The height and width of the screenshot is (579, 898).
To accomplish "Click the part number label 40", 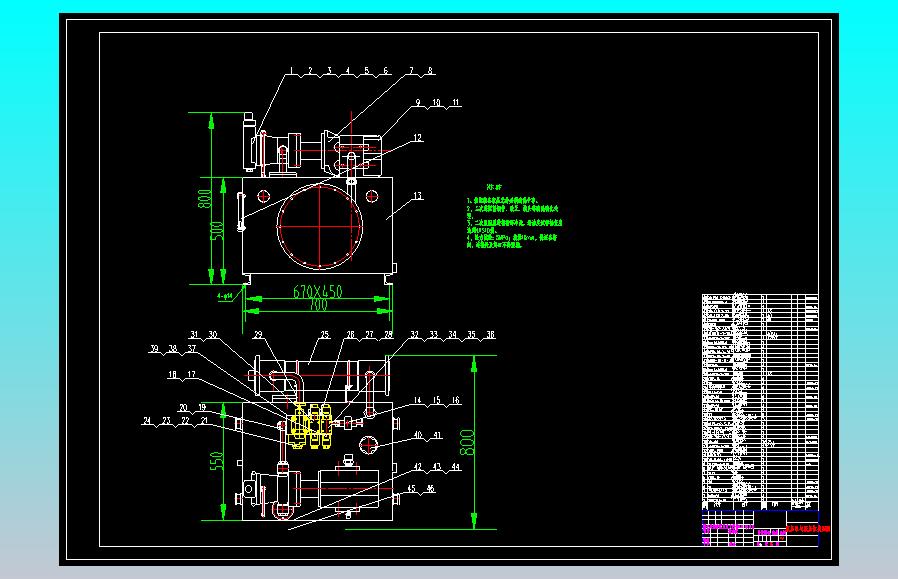I will [x=418, y=436].
